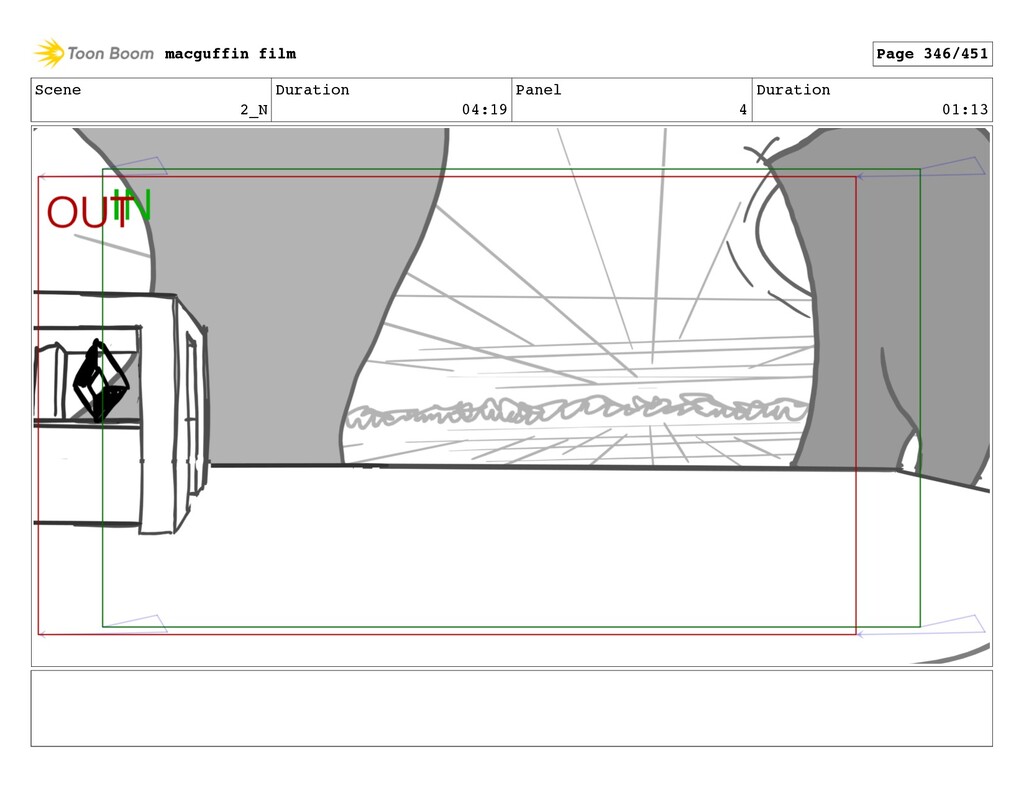Click the panel number value '4'
1024x793 pixels.
[x=743, y=110]
